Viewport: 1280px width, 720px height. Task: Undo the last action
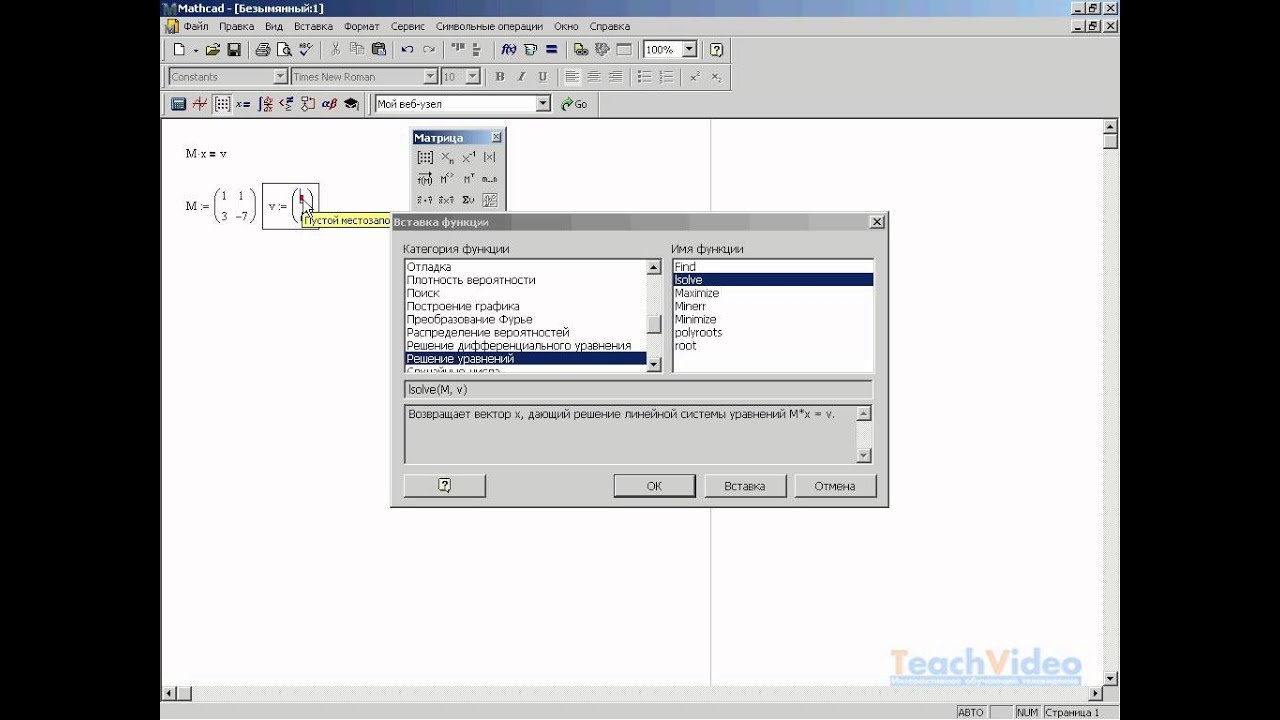407,49
